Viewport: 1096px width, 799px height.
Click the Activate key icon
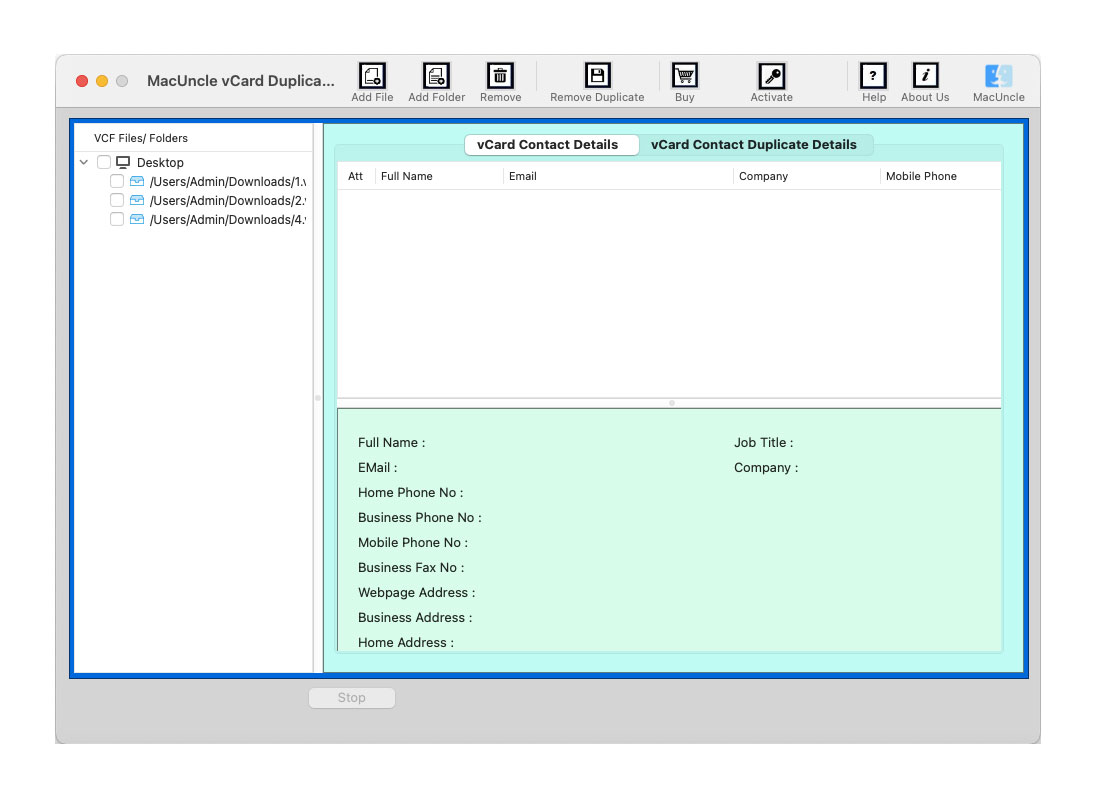770,75
